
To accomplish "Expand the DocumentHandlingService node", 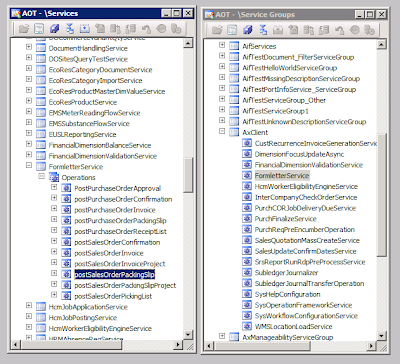I will [29, 47].
